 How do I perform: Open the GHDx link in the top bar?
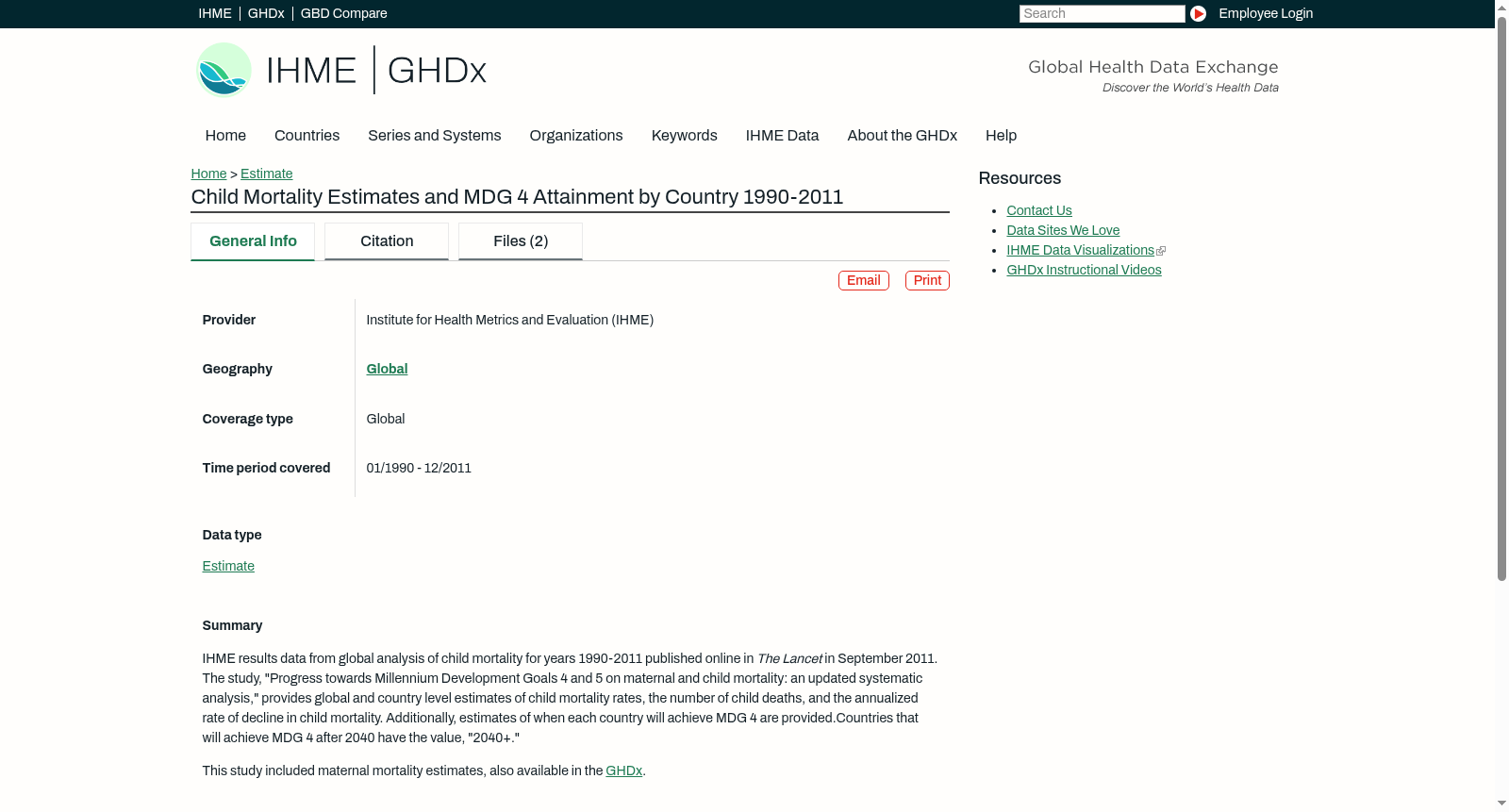point(266,13)
